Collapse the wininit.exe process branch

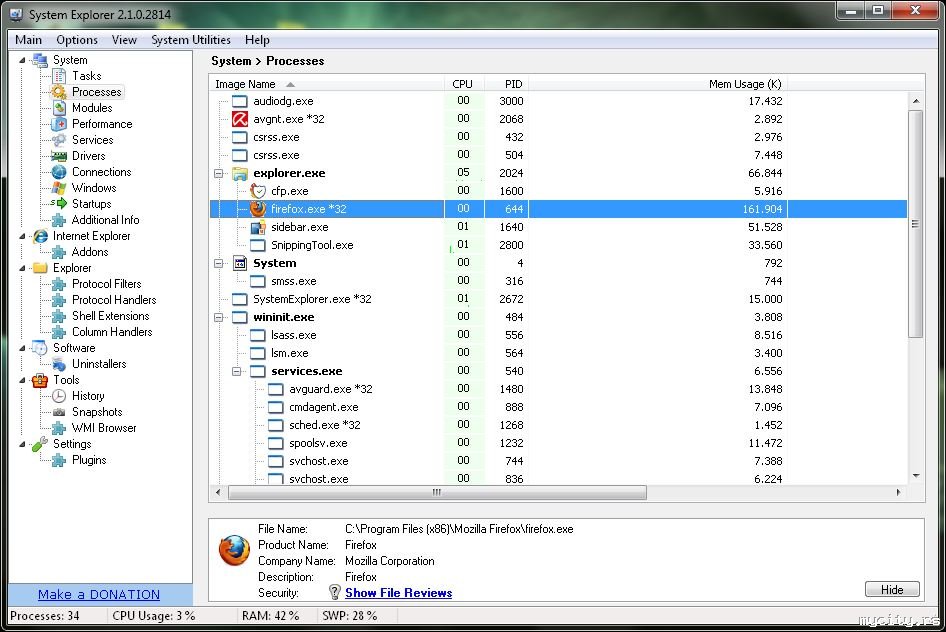pos(218,317)
